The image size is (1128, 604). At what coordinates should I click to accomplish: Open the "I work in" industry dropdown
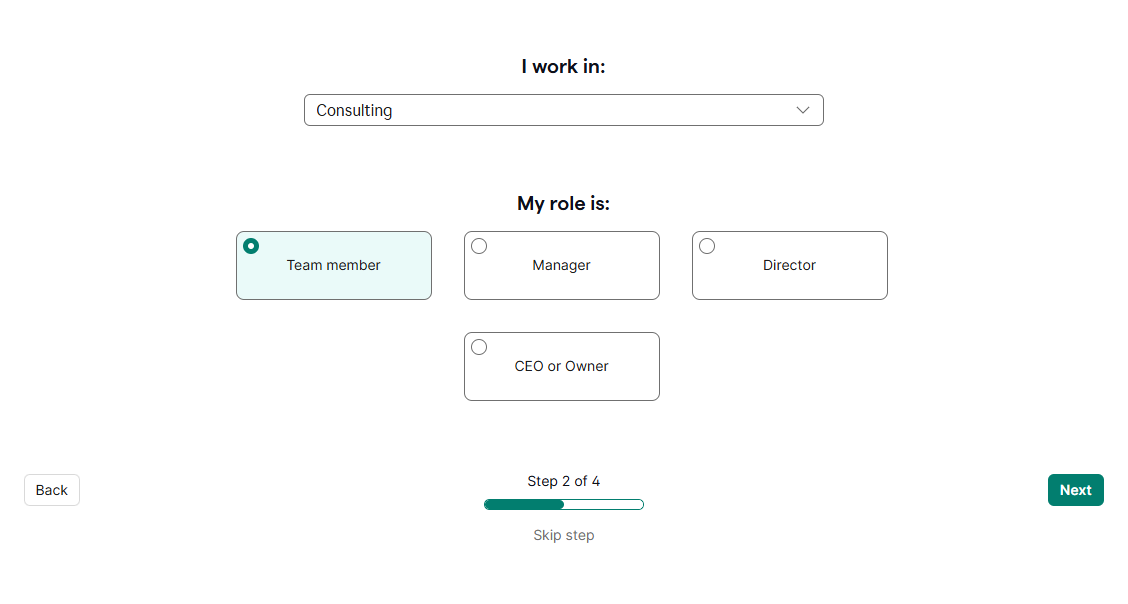pyautogui.click(x=563, y=110)
